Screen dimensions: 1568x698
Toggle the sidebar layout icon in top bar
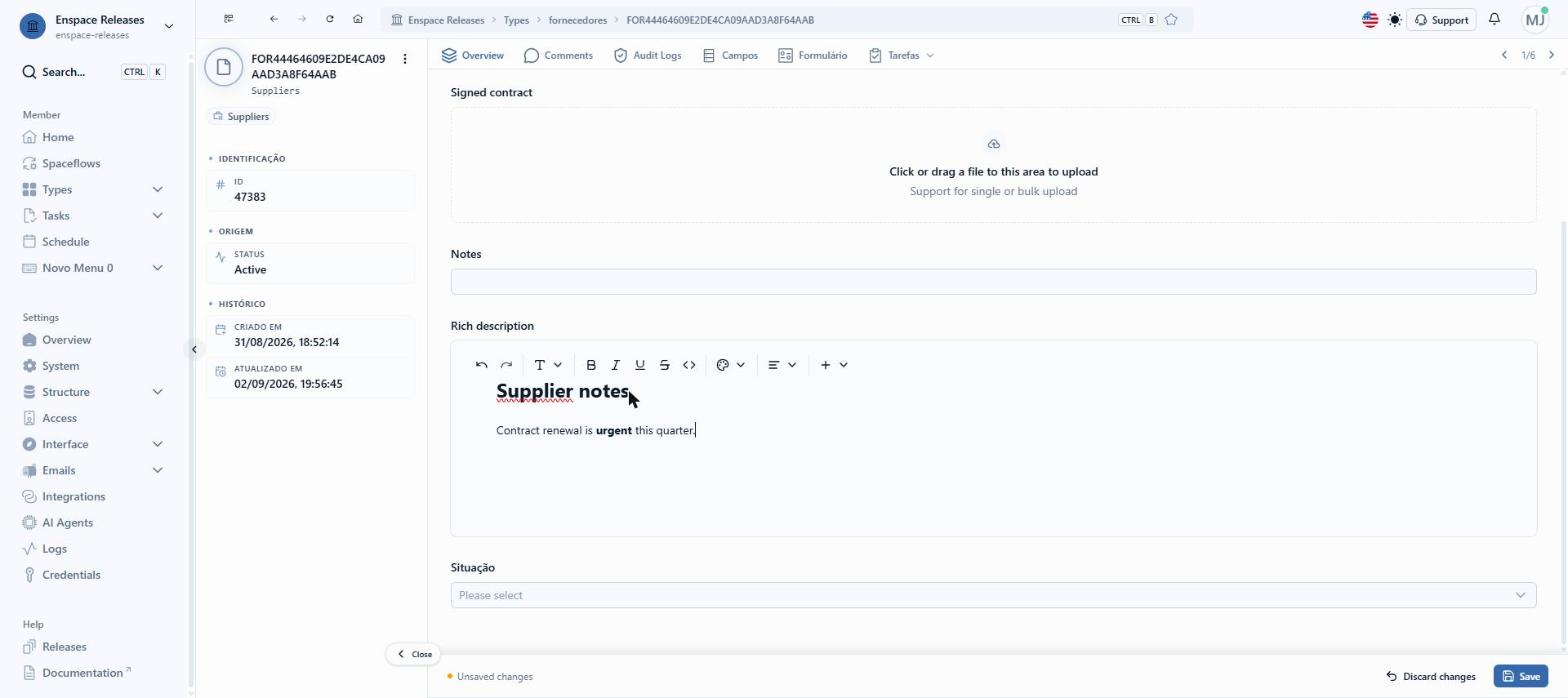point(229,19)
